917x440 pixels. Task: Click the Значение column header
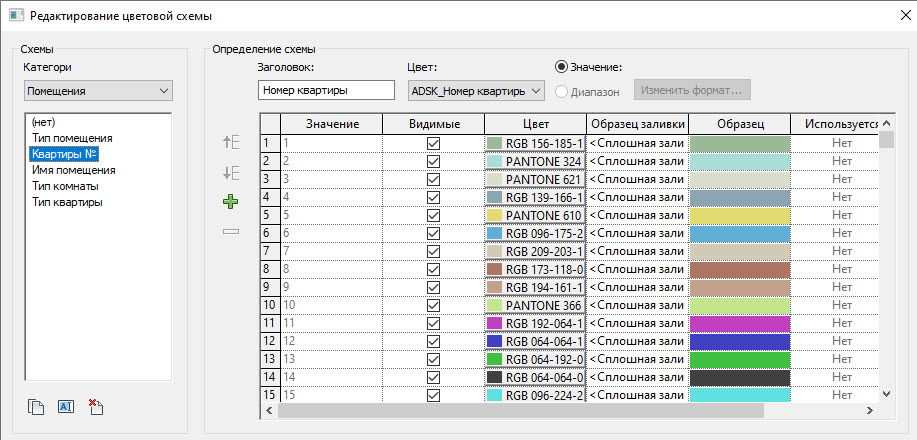pyautogui.click(x=332, y=123)
